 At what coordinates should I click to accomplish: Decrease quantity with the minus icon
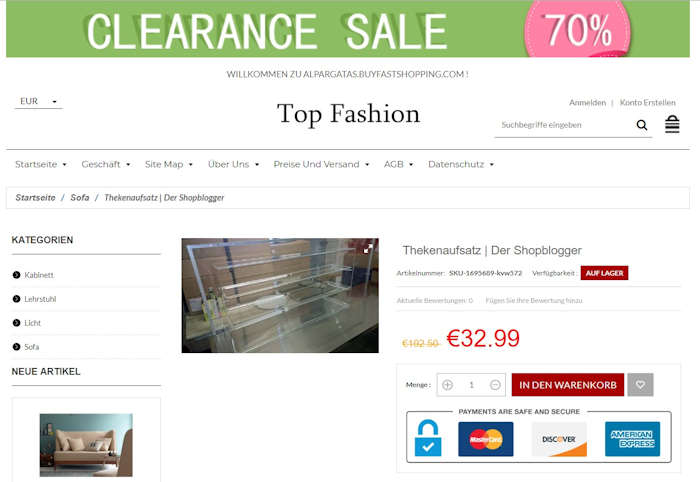495,385
